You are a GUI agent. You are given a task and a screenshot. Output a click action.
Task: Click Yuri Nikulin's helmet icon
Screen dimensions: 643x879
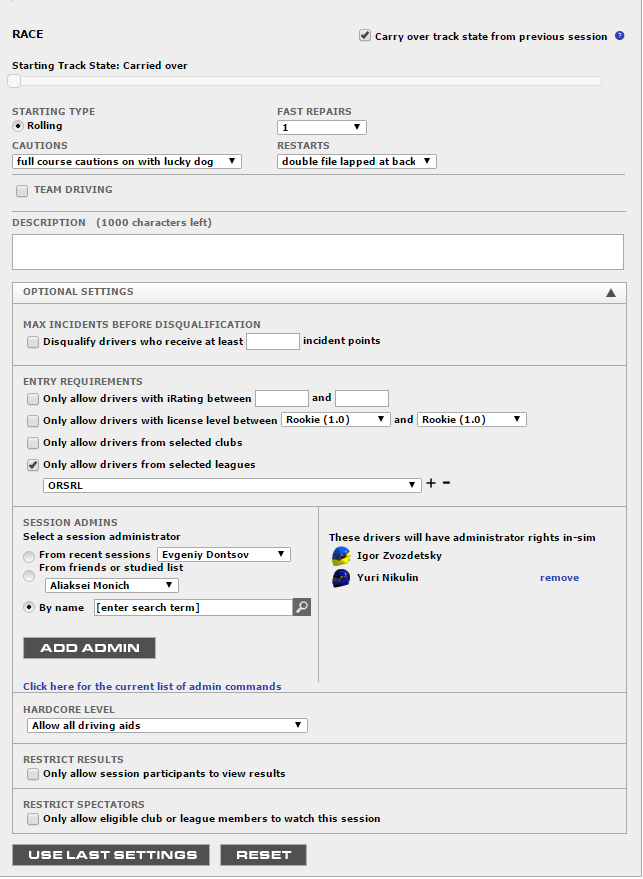tap(341, 578)
